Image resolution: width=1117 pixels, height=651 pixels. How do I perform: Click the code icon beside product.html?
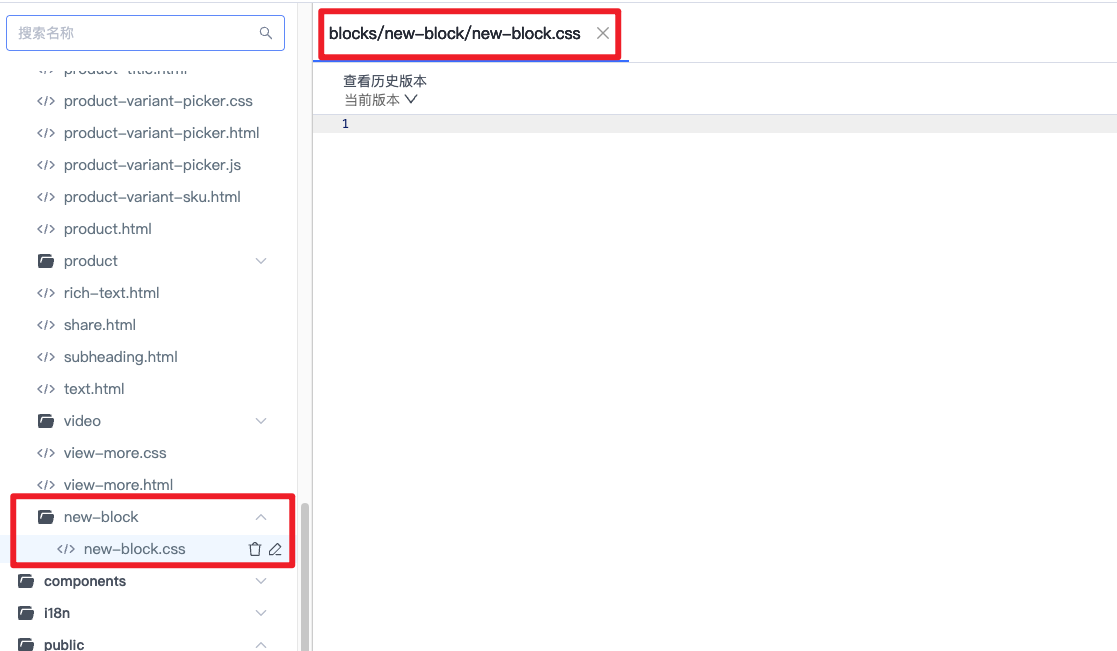(x=45, y=229)
